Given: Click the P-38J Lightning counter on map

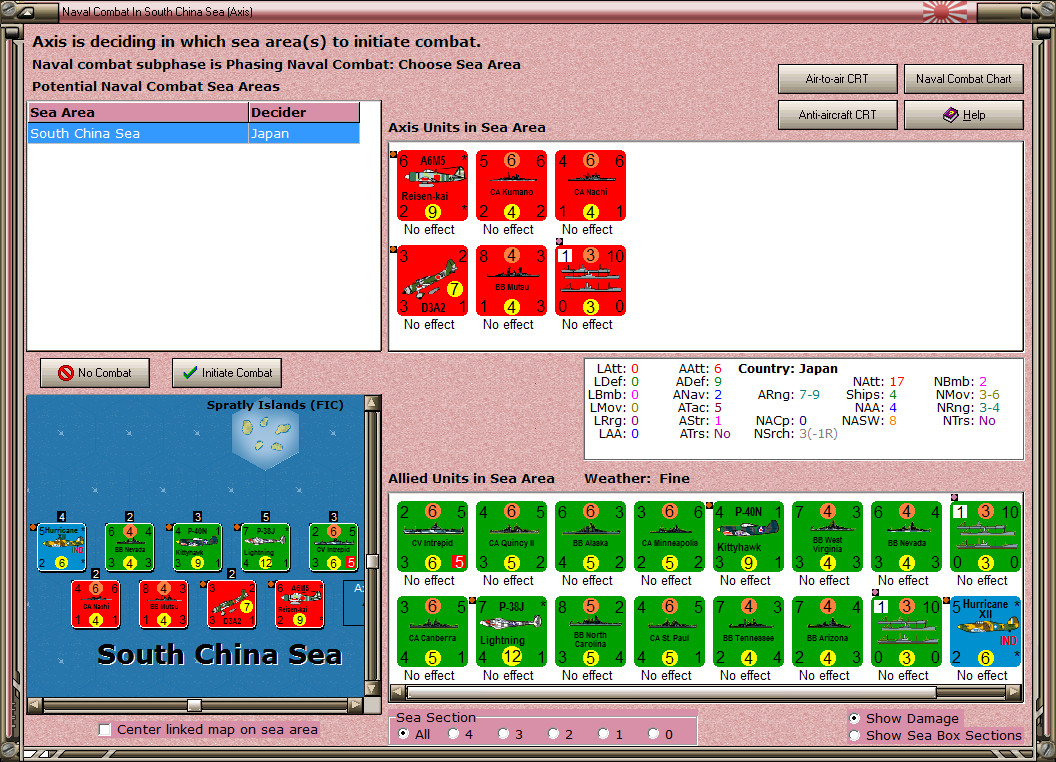Looking at the screenshot, I should 265,547.
